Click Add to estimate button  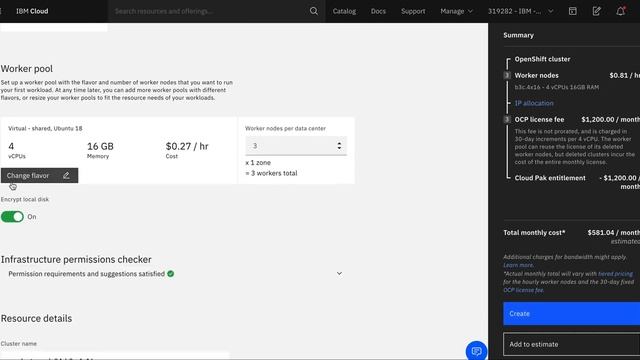click(x=571, y=344)
